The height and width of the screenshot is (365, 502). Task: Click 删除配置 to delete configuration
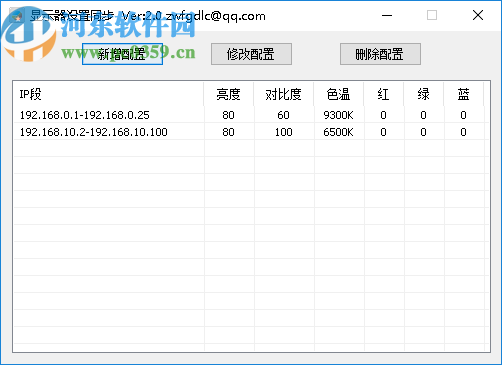click(x=380, y=54)
